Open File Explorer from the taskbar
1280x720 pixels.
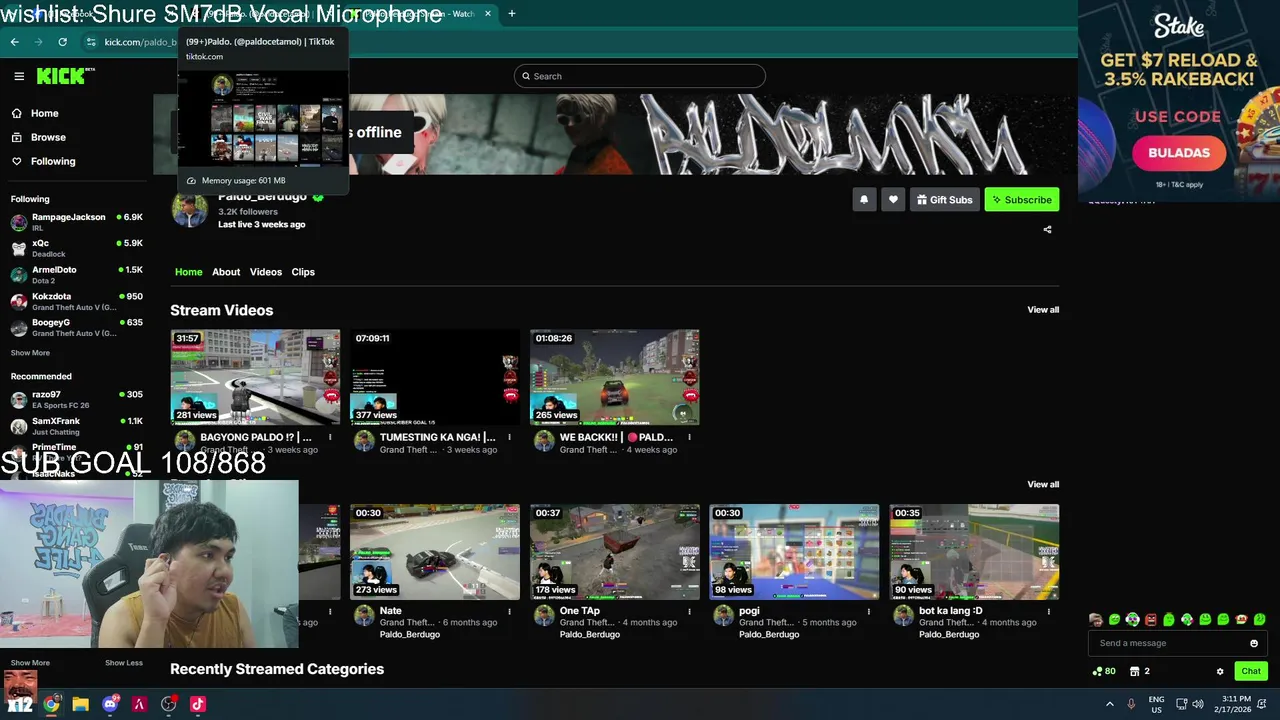pos(80,704)
